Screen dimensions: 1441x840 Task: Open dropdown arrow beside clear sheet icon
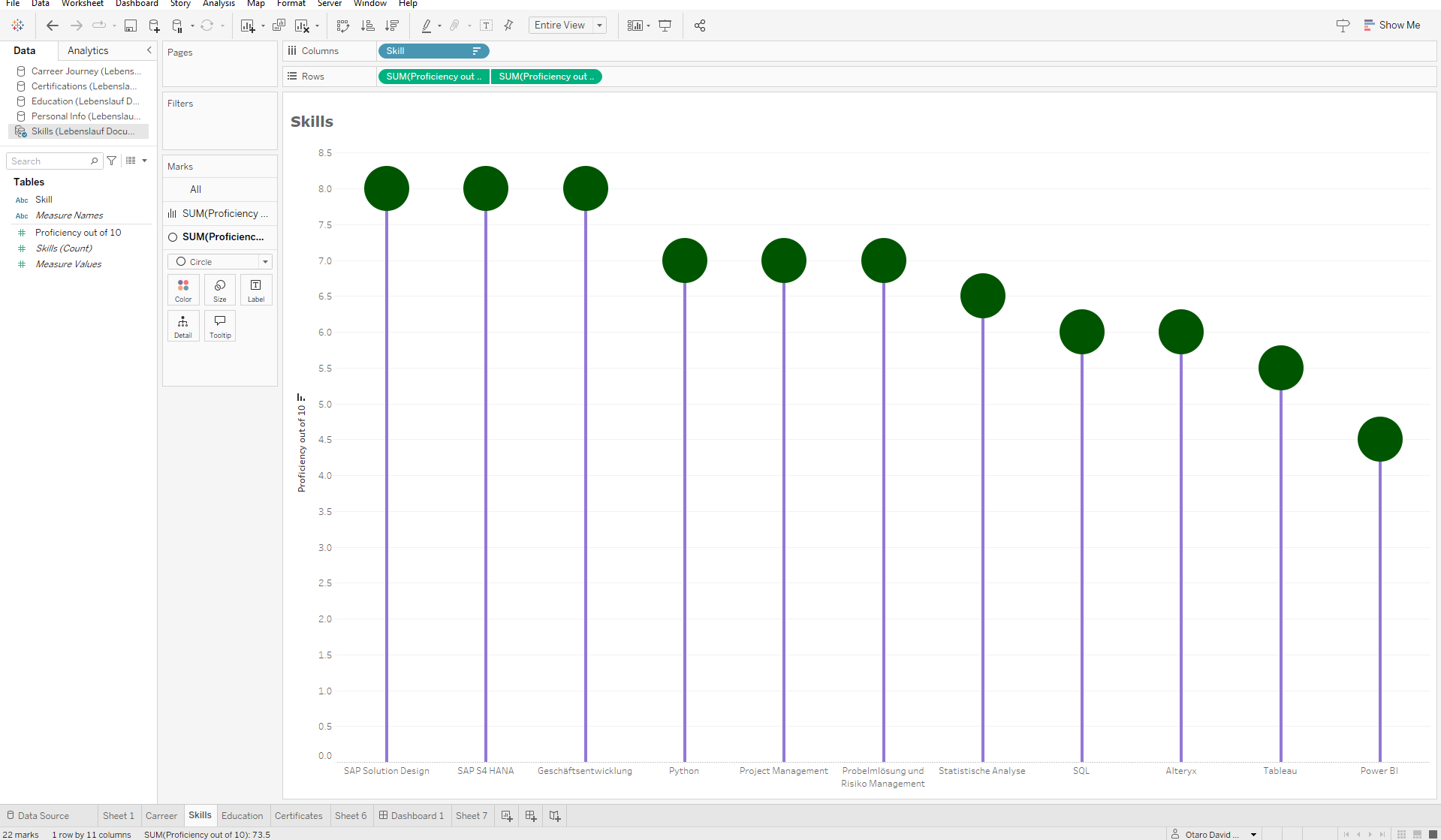317,26
